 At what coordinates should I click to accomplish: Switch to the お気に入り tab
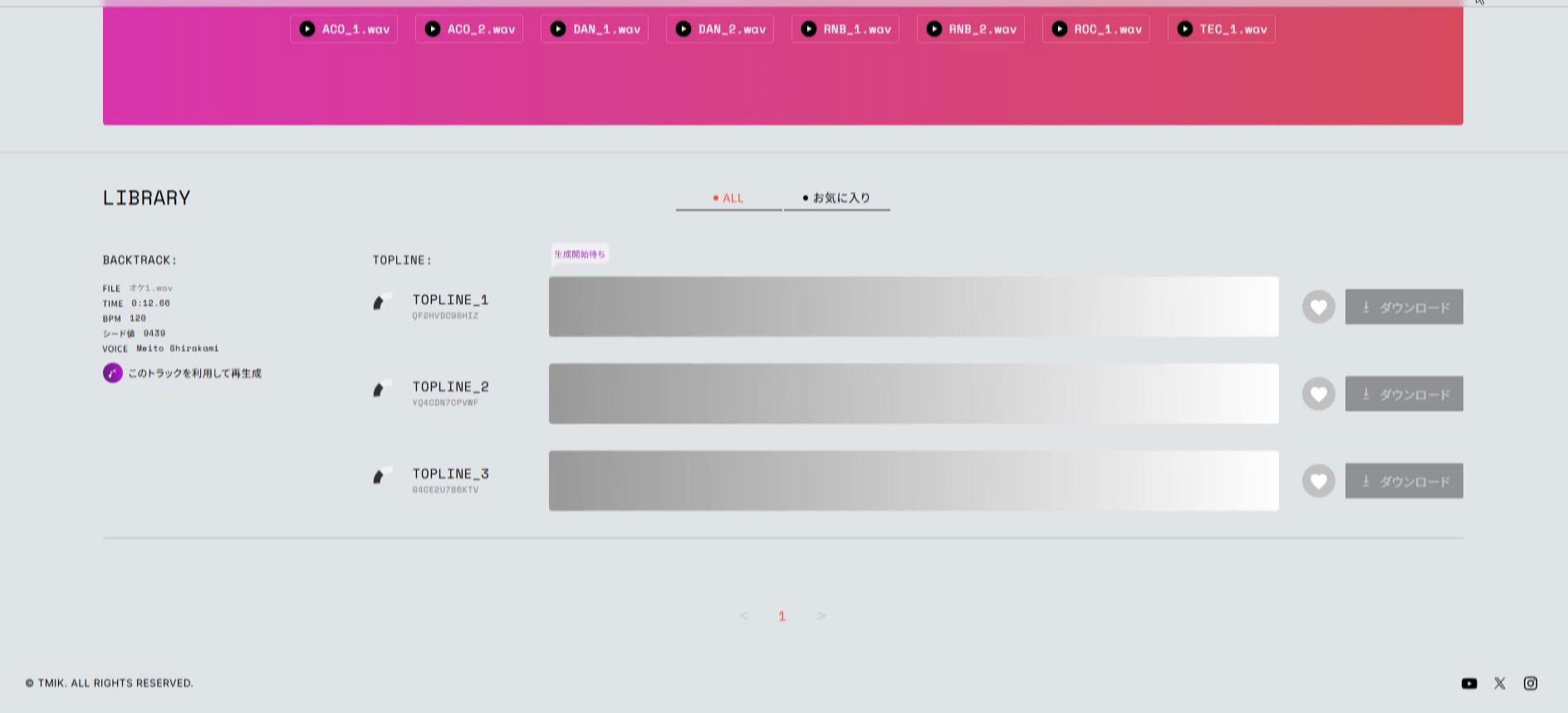click(836, 198)
